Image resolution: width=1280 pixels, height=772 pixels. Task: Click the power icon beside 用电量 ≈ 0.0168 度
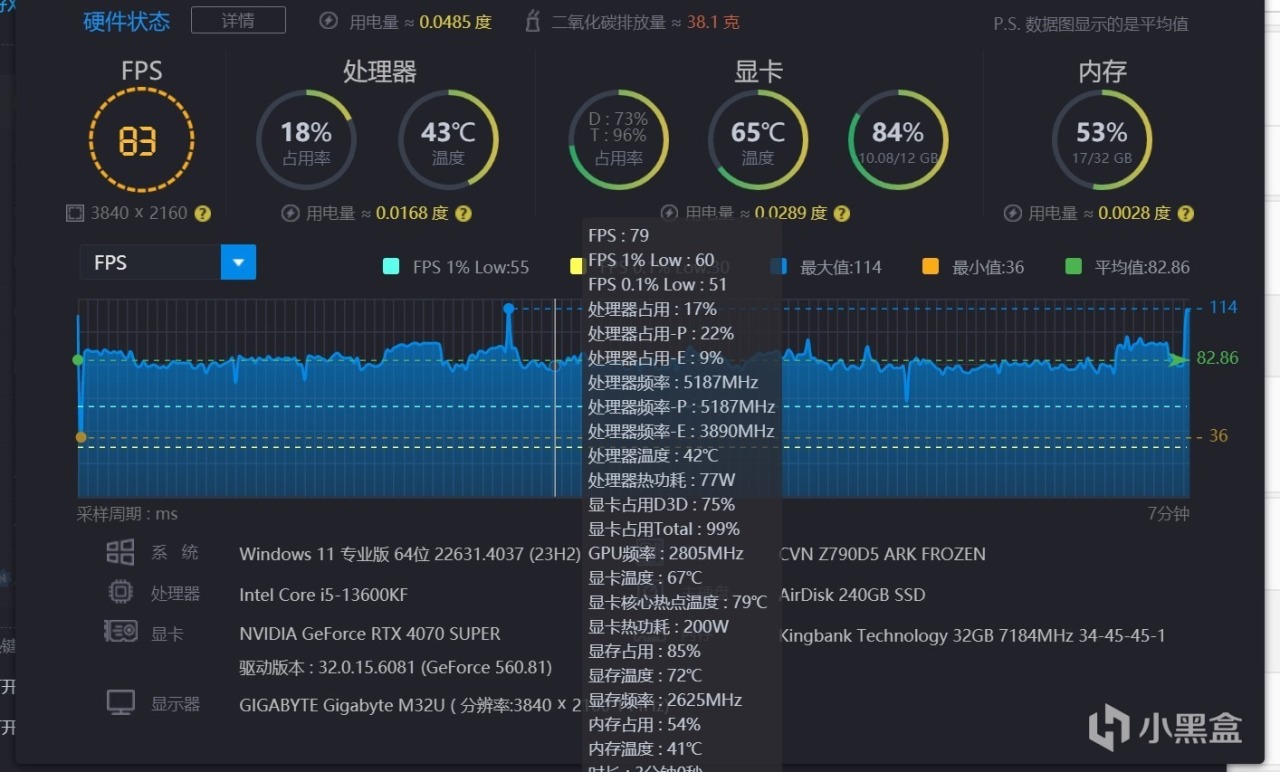(x=290, y=213)
